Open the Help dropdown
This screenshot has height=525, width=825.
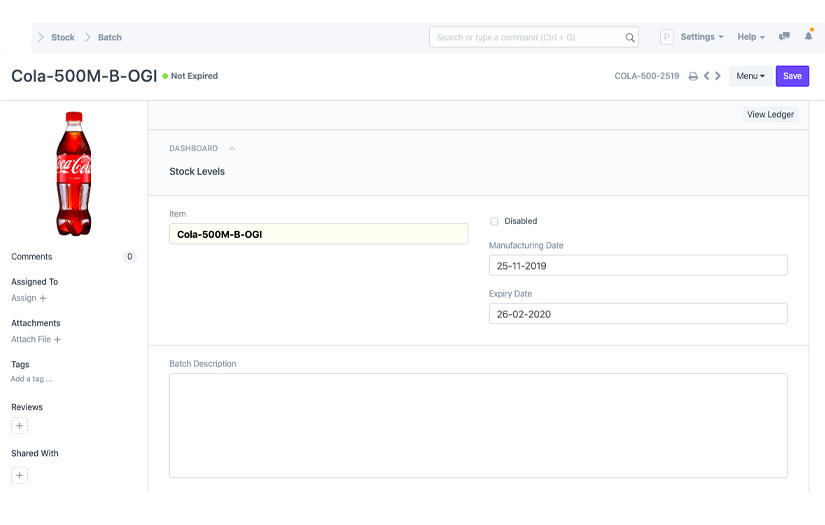[x=751, y=37]
